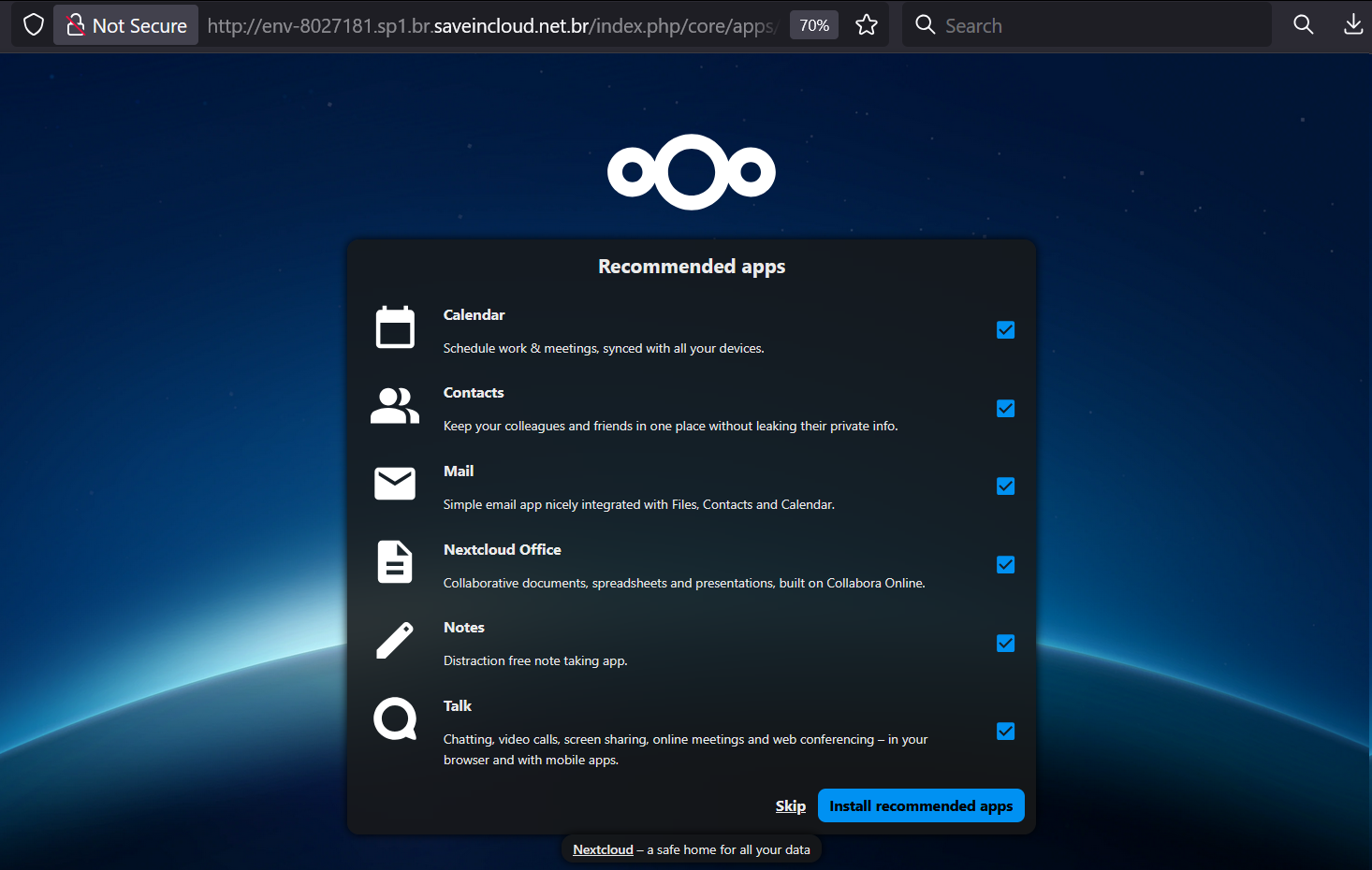Viewport: 1372px width, 870px height.
Task: Click 'Chatting, video calls, screen sharing' description
Action: pos(686,749)
